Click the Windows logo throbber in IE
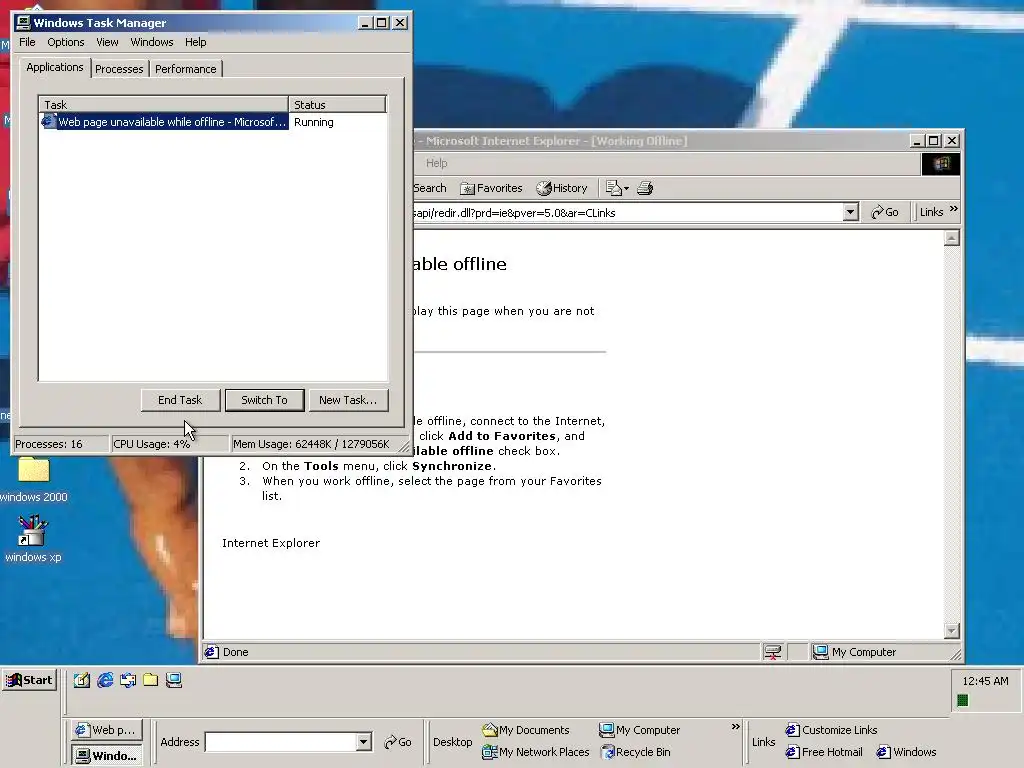Screen dimensions: 1024x768 [x=941, y=163]
